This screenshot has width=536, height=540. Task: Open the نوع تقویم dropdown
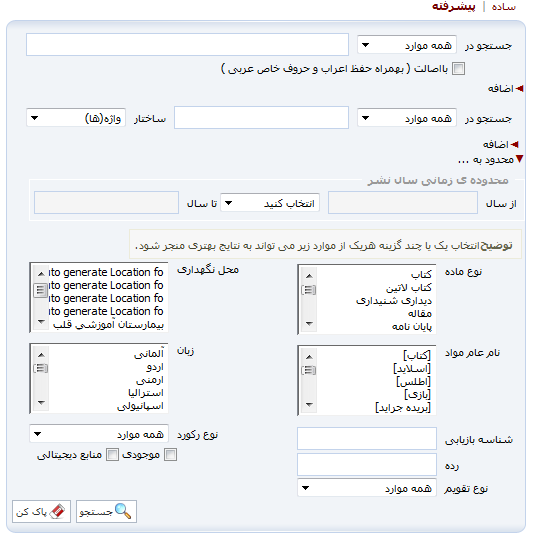point(367,488)
